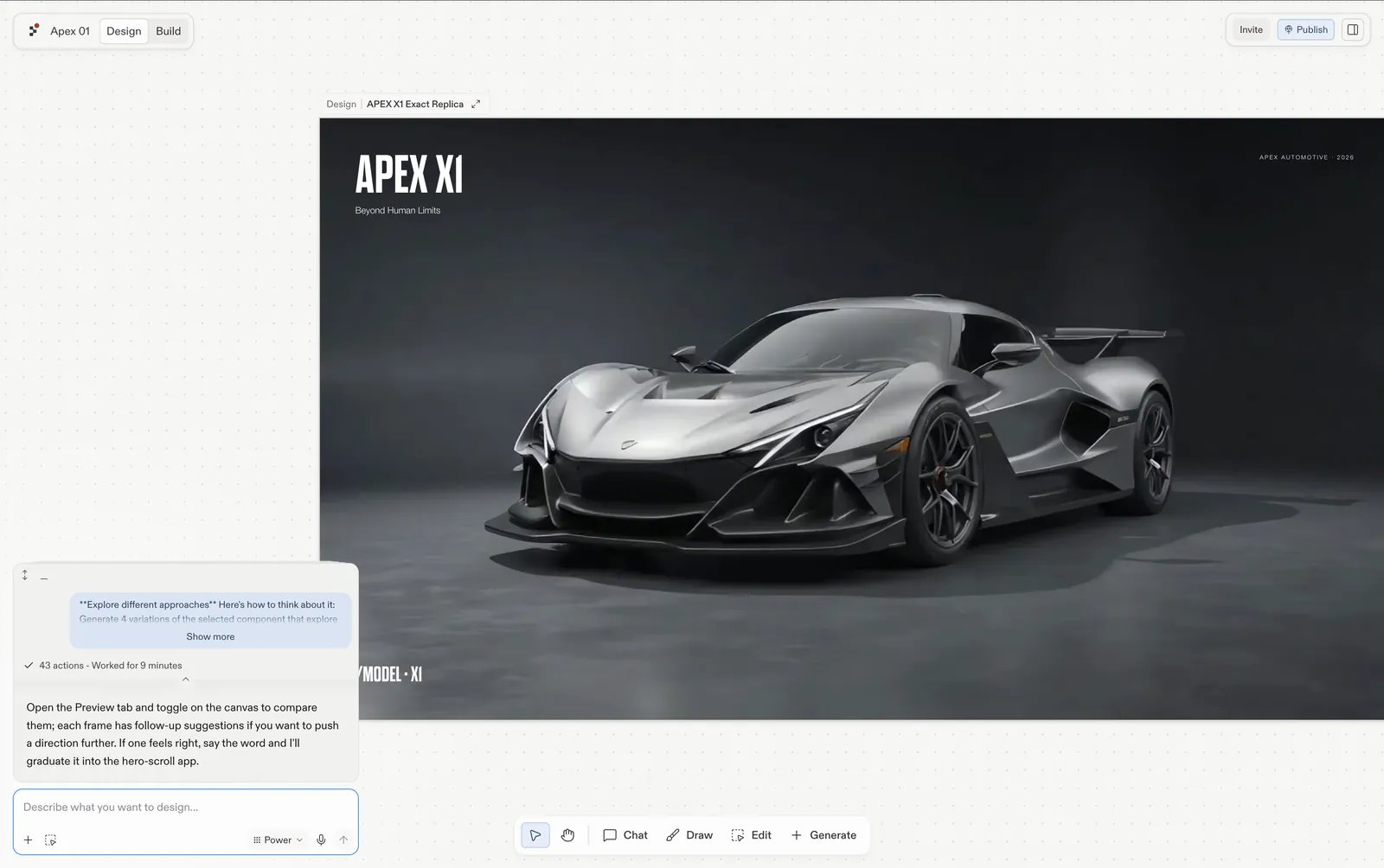Screen dimensions: 1384x868
Task: Collapse the actions list chevron
Action: 185,680
